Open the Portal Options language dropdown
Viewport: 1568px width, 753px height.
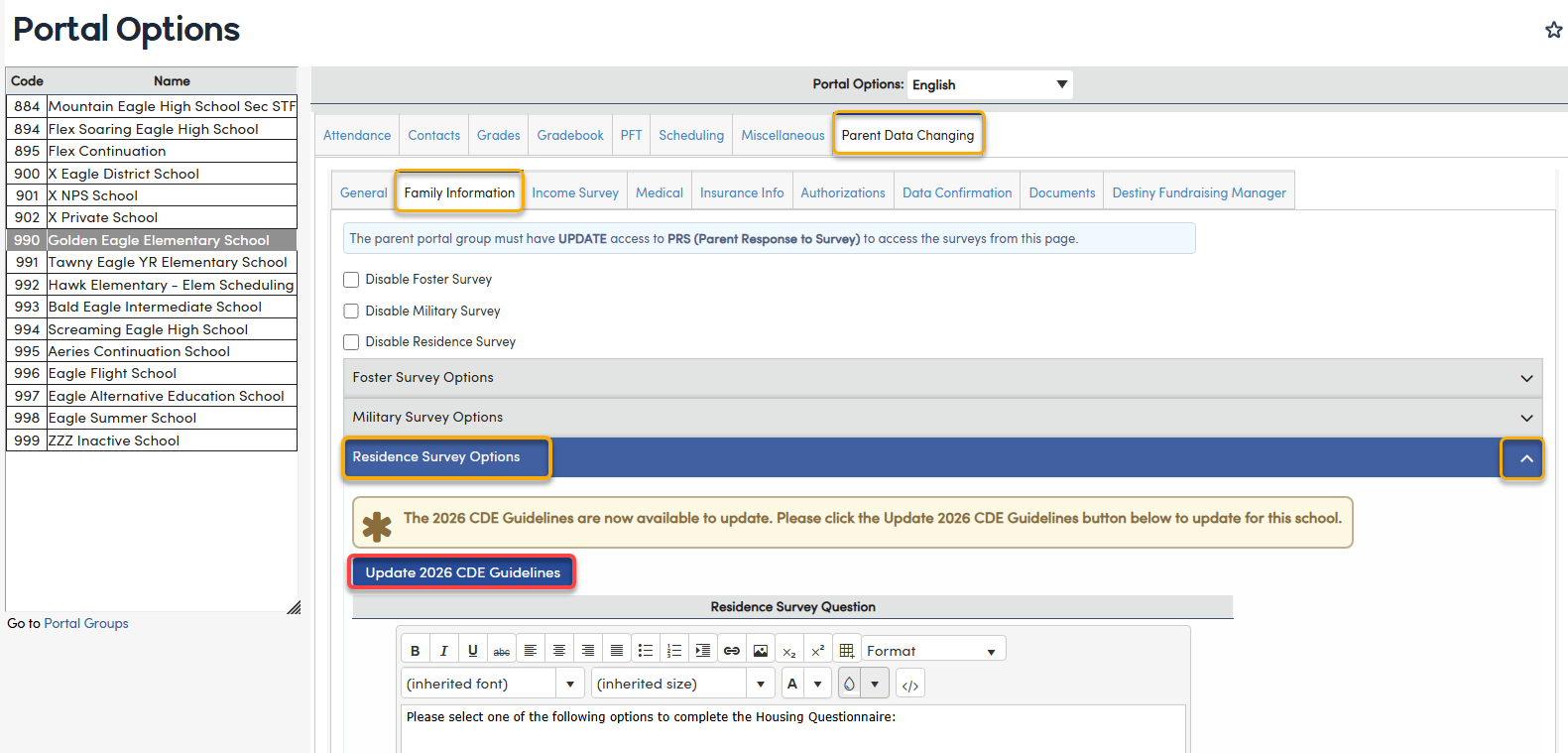coord(990,85)
